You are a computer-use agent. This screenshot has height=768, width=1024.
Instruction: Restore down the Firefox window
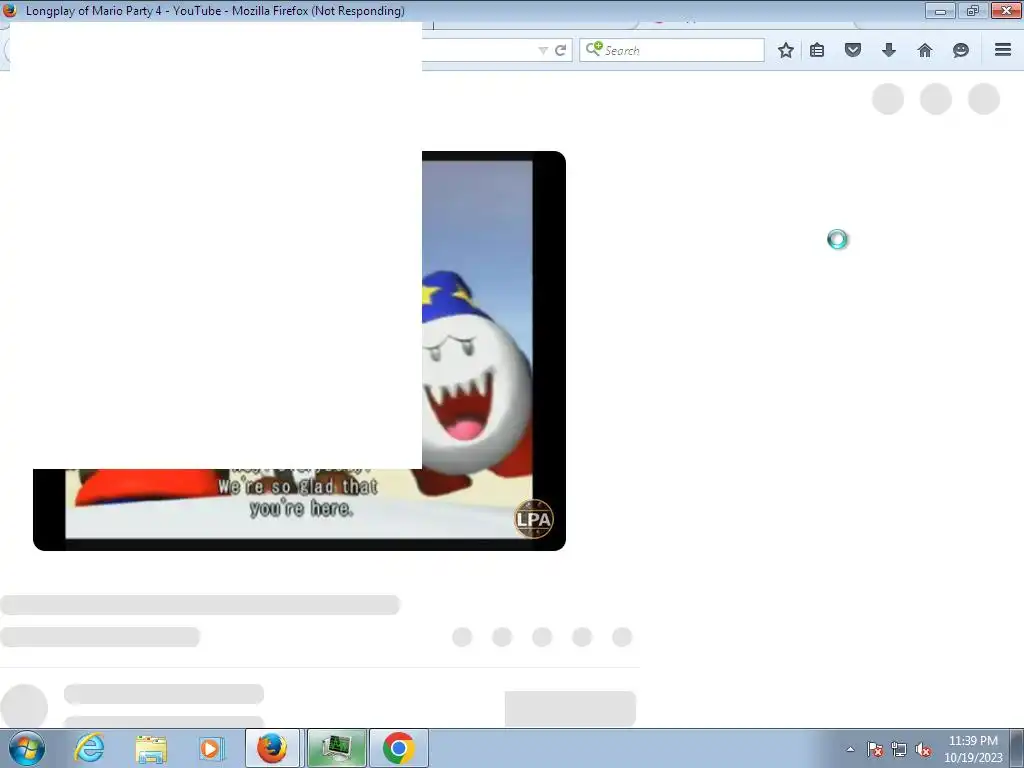coord(972,10)
